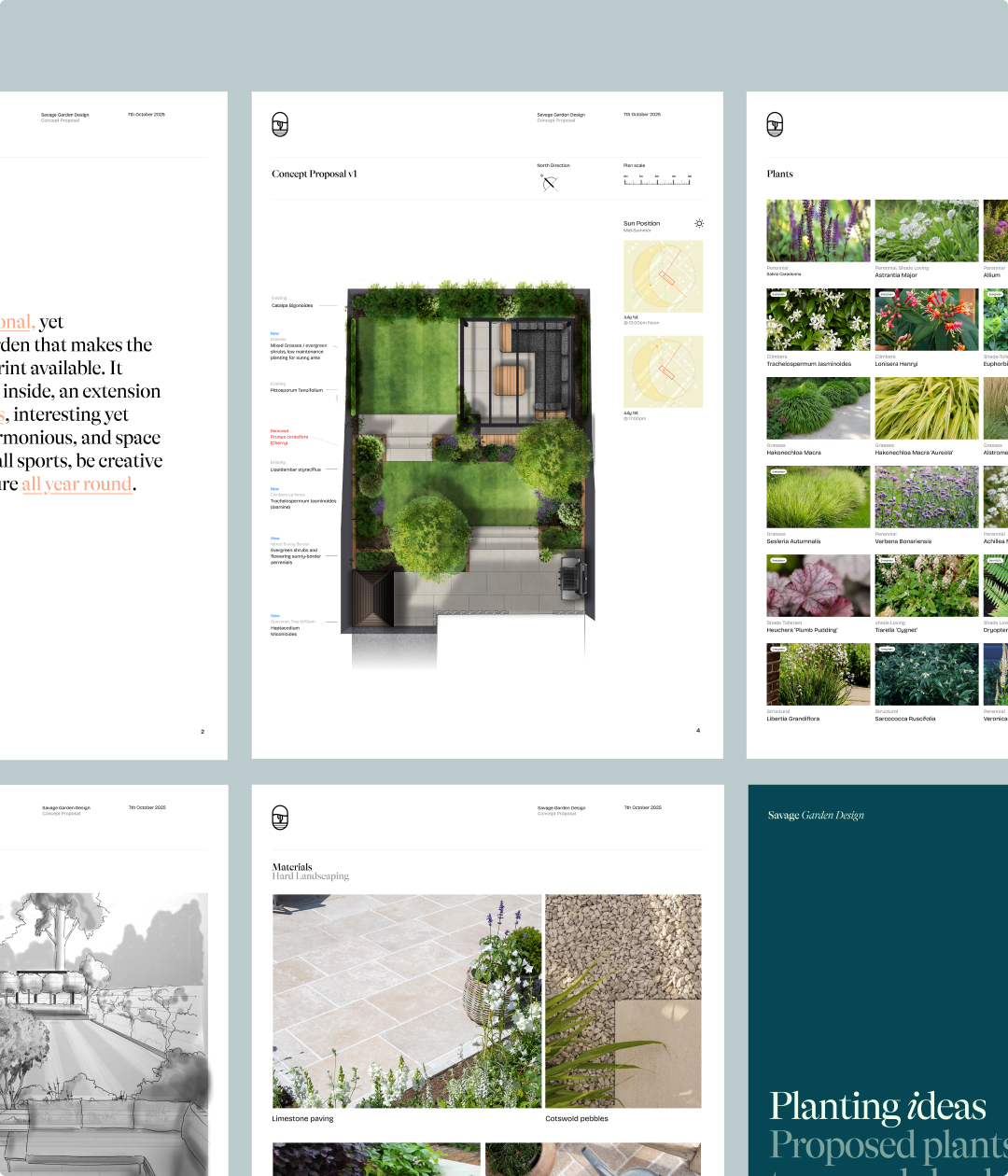Select the July 1st noon sun map
The image size is (1008, 1176).
pos(663,276)
